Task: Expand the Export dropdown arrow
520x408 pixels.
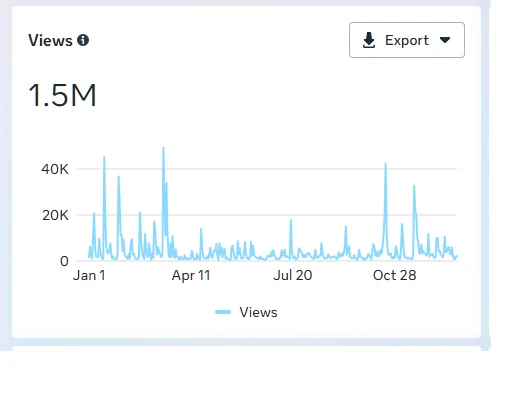Action: click(x=445, y=40)
